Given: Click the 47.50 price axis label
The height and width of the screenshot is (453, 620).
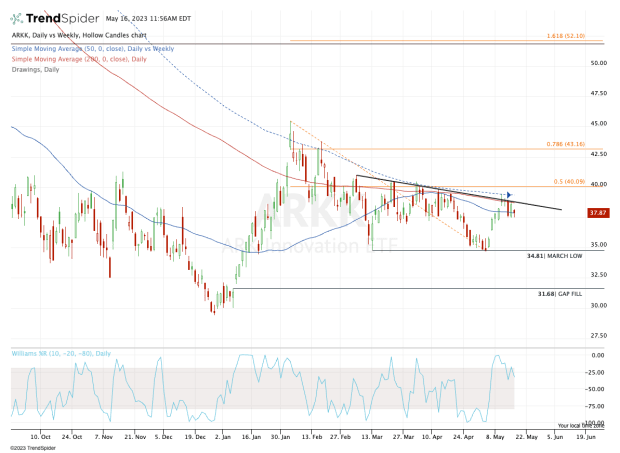Looking at the screenshot, I should click(599, 93).
